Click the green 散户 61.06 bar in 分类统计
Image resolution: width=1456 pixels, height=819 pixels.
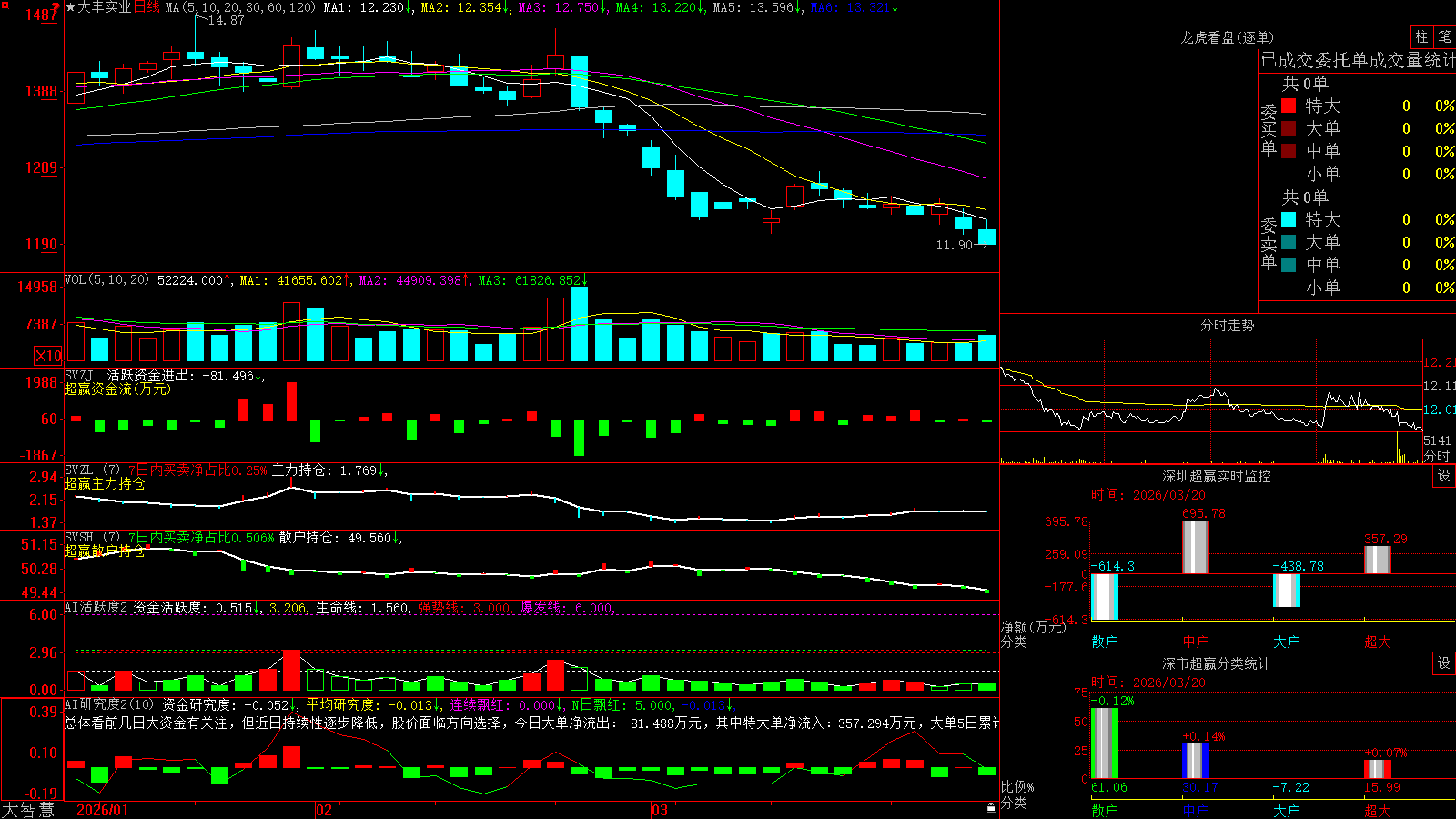[x=1104, y=743]
